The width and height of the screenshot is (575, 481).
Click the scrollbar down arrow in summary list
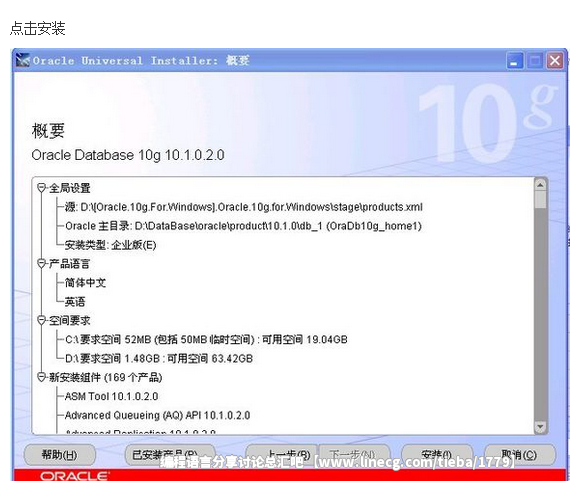click(x=540, y=427)
